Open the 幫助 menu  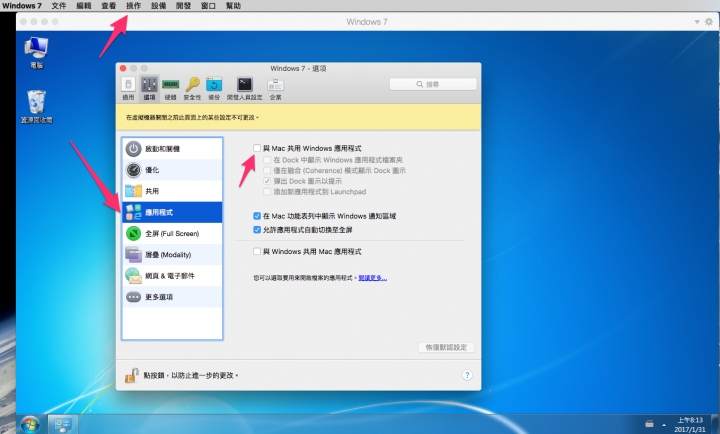[x=233, y=6]
